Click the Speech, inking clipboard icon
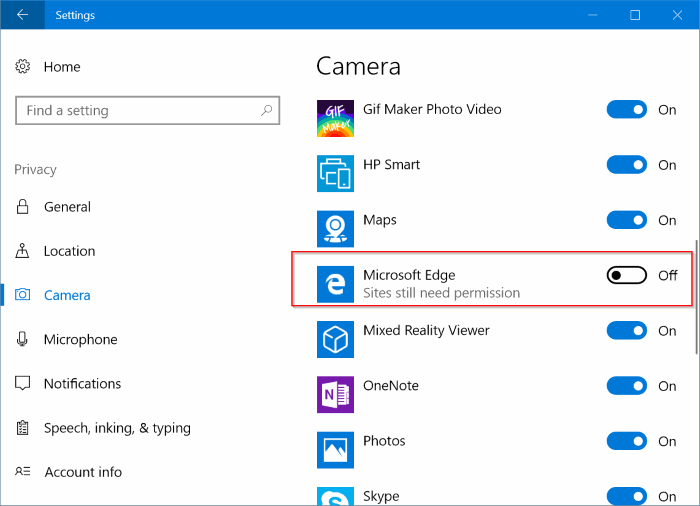This screenshot has width=700, height=506. tap(22, 427)
